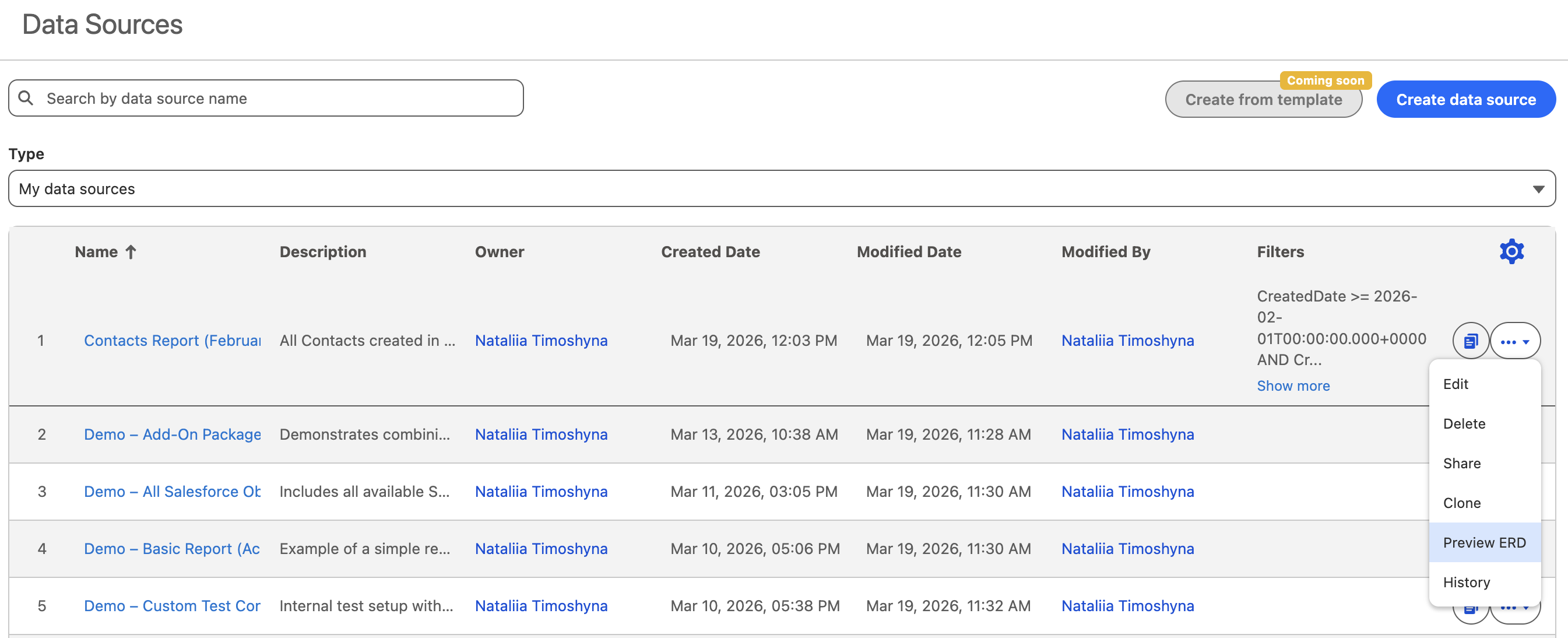Expand filters with Show more link
1568x638 pixels.
click(1293, 385)
